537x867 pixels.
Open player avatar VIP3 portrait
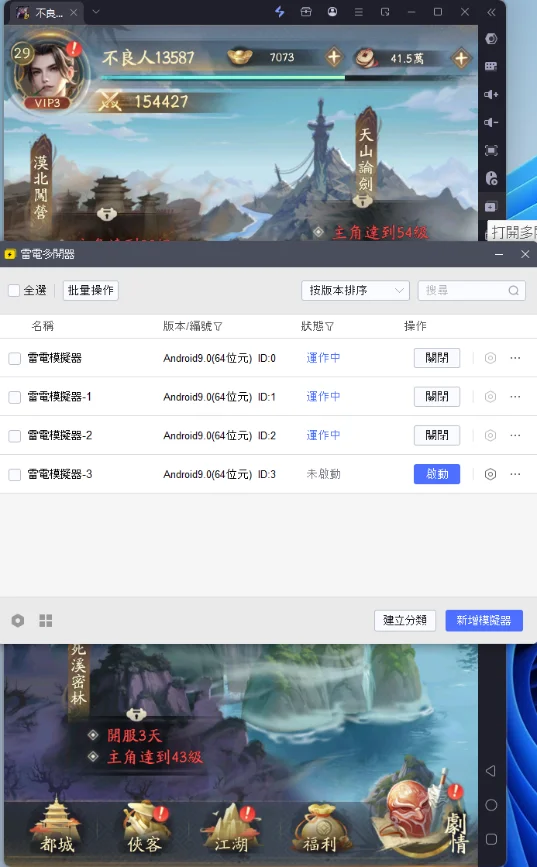(x=48, y=72)
